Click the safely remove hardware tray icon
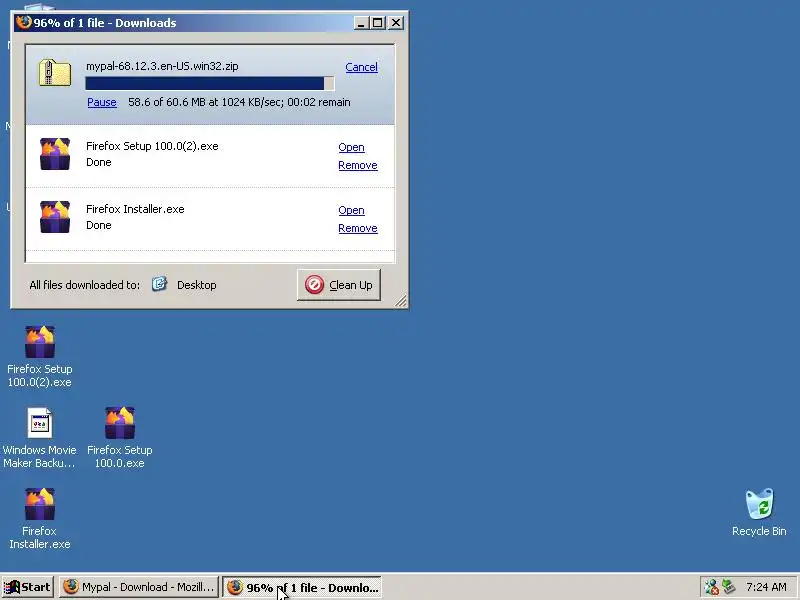Screen dimensions: 800x600 729,587
